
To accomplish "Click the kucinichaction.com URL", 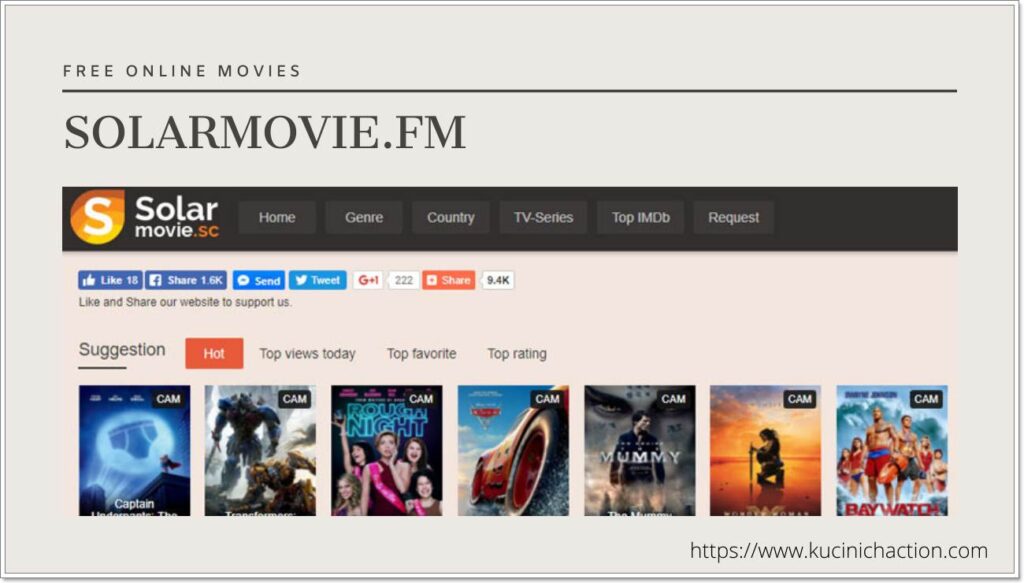I will coord(839,550).
